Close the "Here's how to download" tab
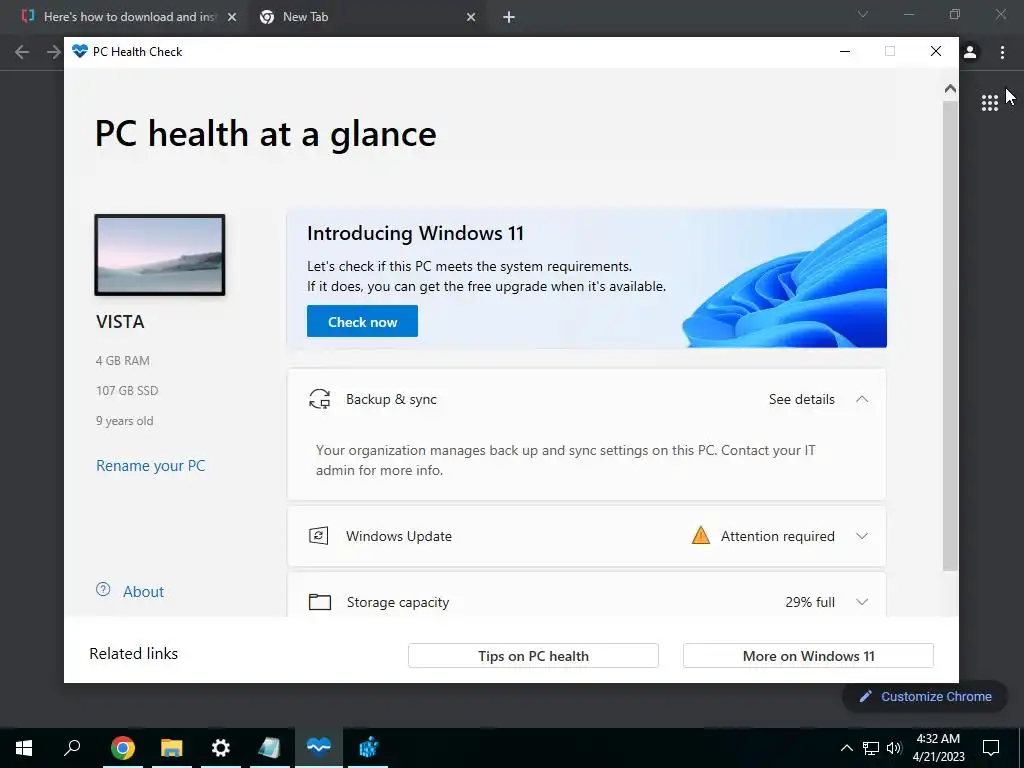The width and height of the screenshot is (1024, 768). [232, 18]
